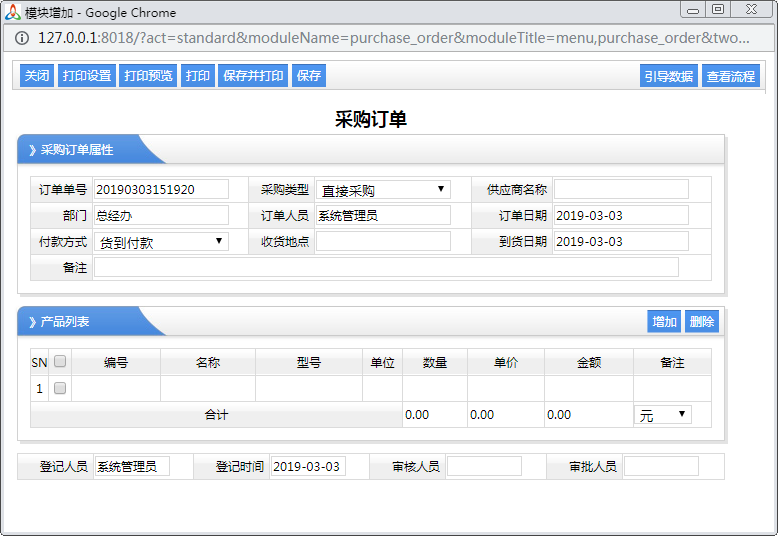Click the 备注 remarks input field

[386, 267]
